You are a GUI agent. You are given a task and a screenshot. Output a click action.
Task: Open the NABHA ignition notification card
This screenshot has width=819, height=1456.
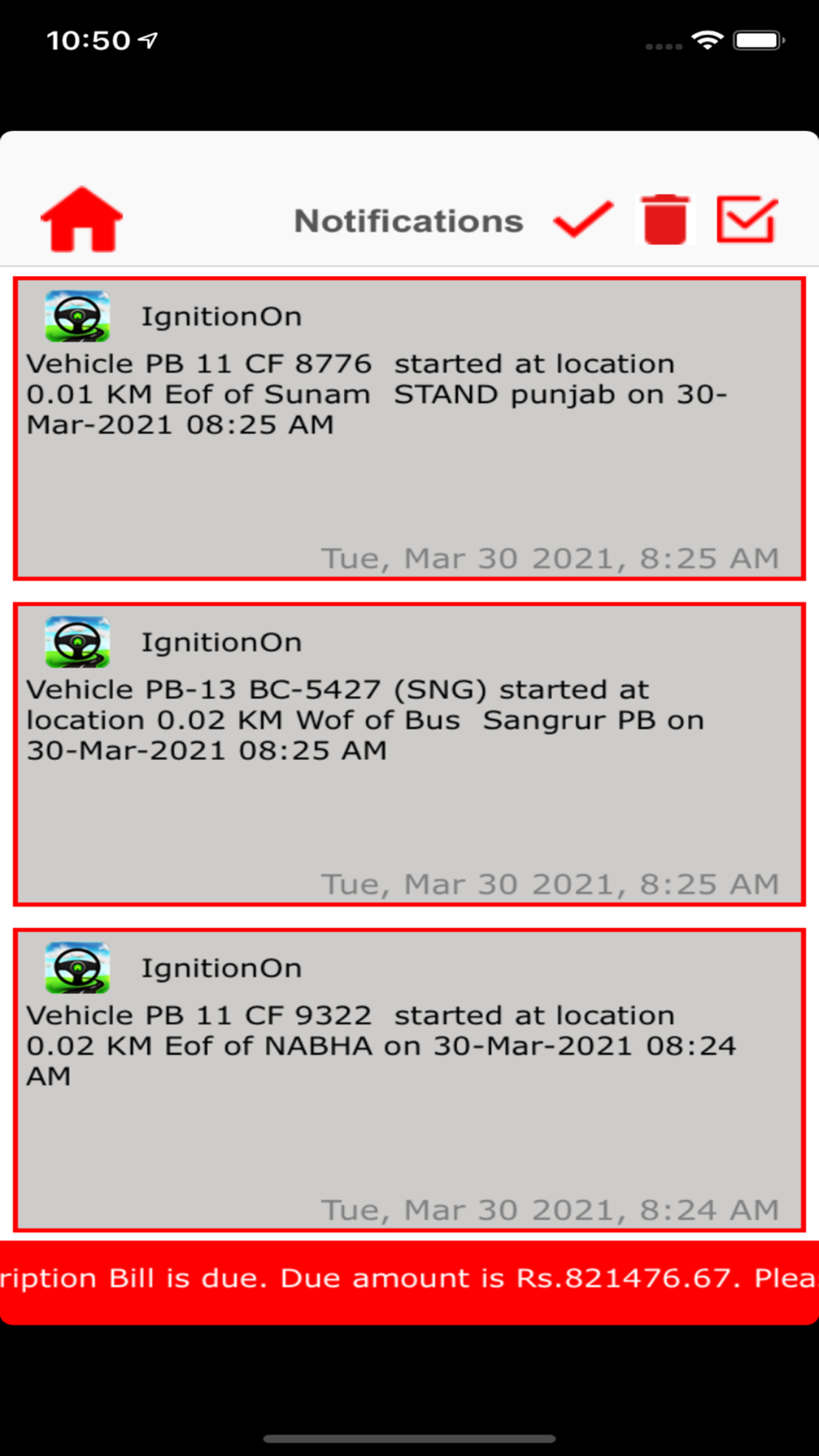[409, 1080]
